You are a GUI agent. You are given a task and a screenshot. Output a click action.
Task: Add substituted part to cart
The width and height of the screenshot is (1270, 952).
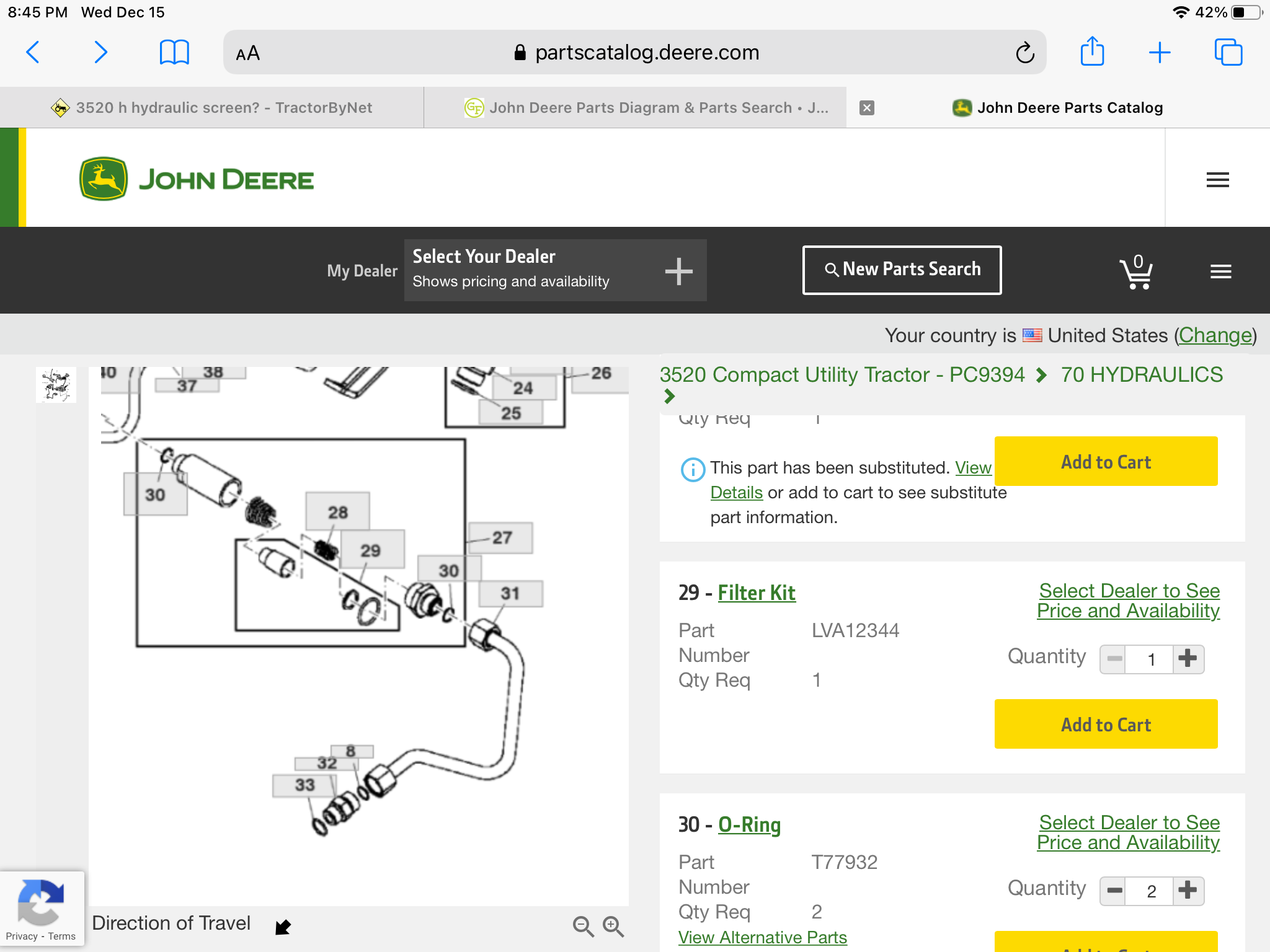[1106, 461]
